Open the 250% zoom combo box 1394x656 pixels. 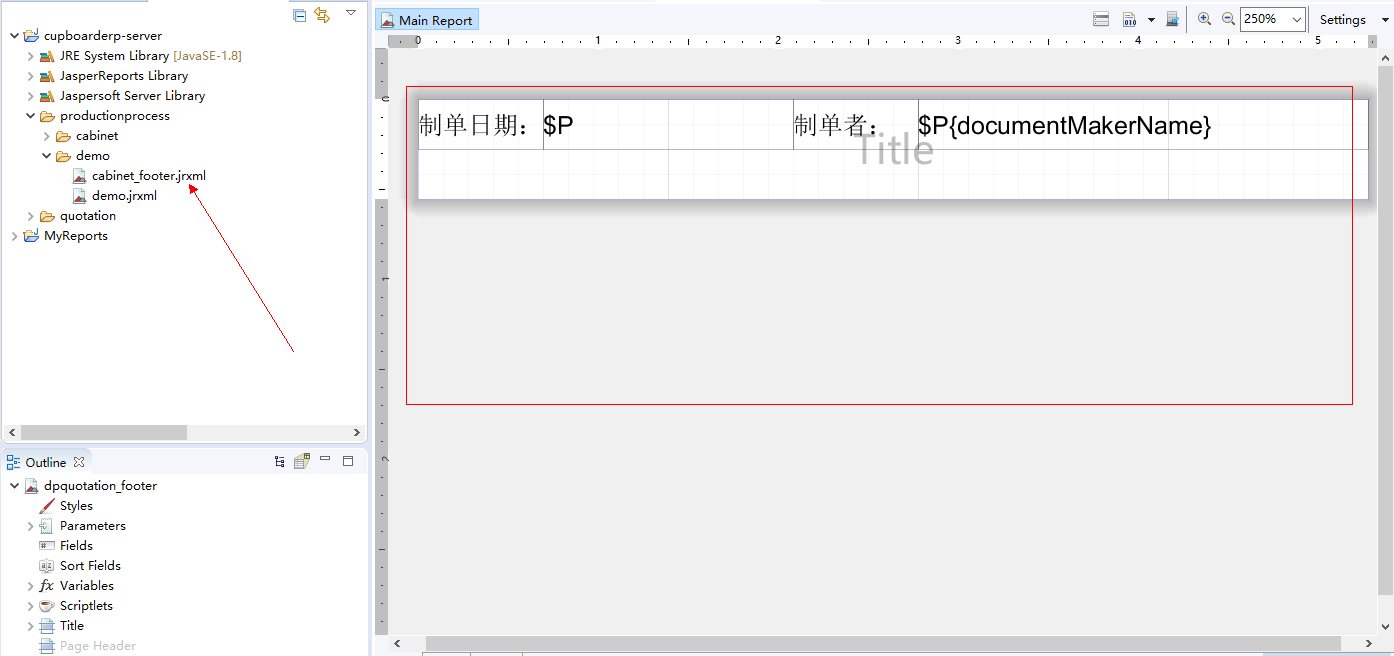tap(1273, 19)
